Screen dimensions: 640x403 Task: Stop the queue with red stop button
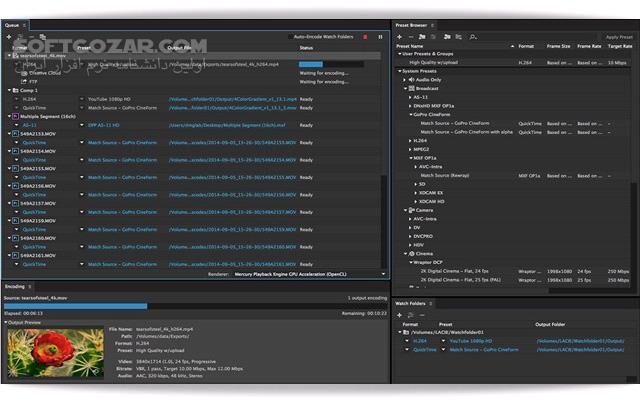tap(365, 37)
